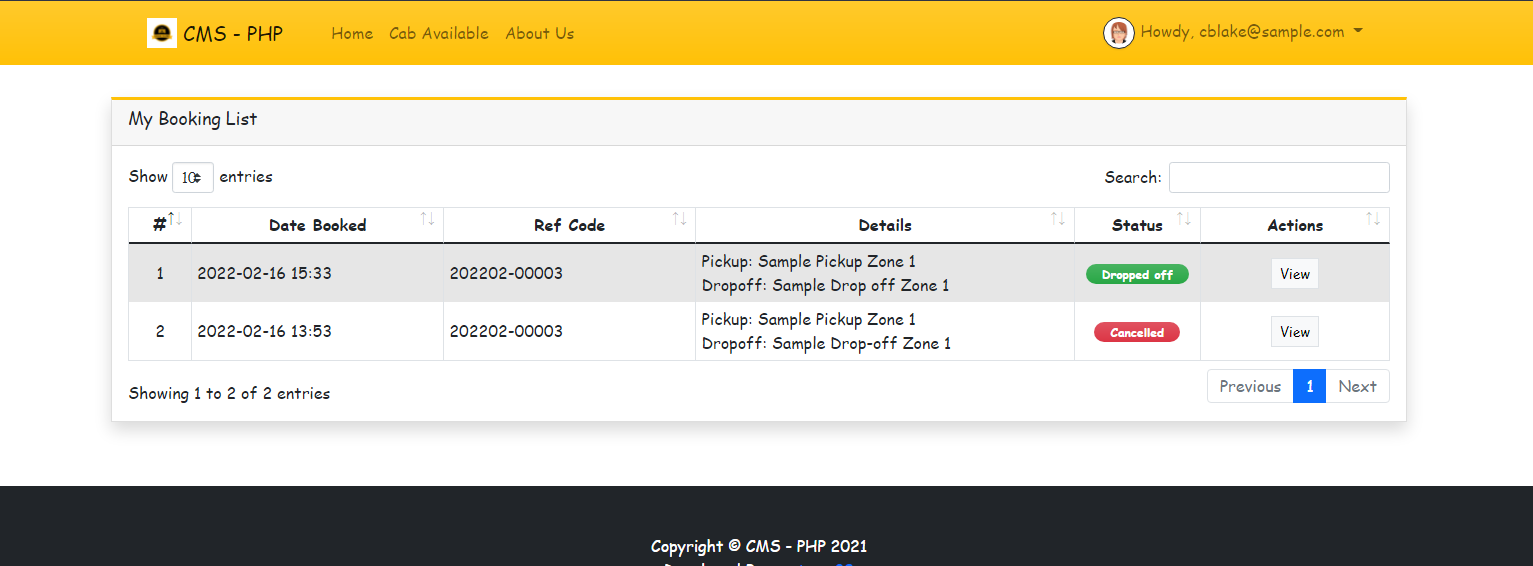Go to Next page

pos(1358,386)
